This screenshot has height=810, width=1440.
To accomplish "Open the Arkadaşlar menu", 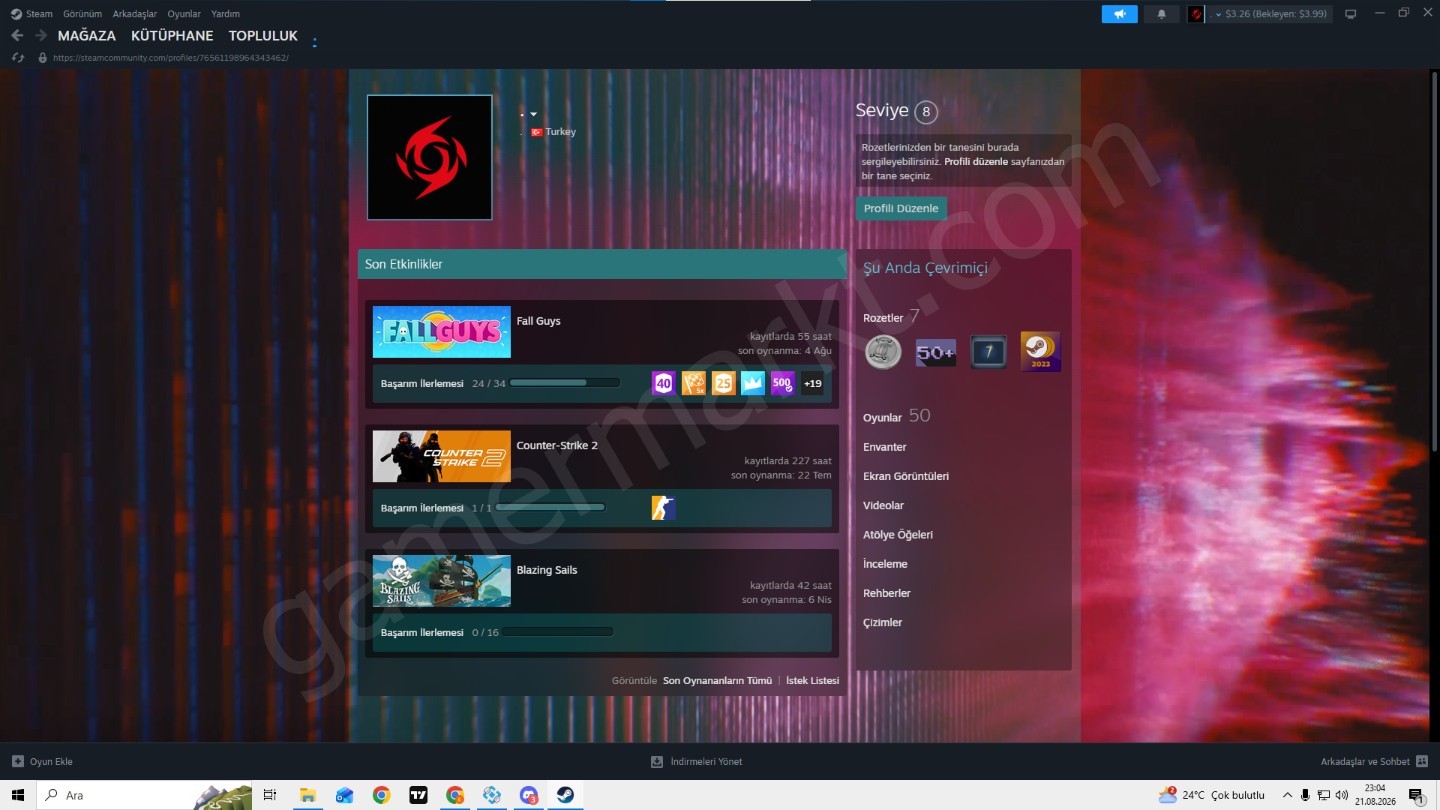I will 135,14.
